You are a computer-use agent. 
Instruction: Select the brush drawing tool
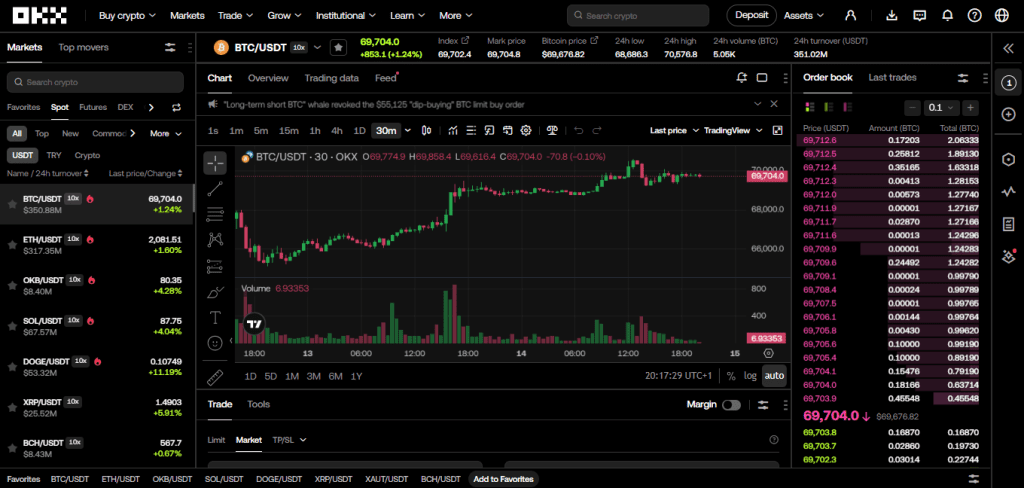[x=216, y=292]
